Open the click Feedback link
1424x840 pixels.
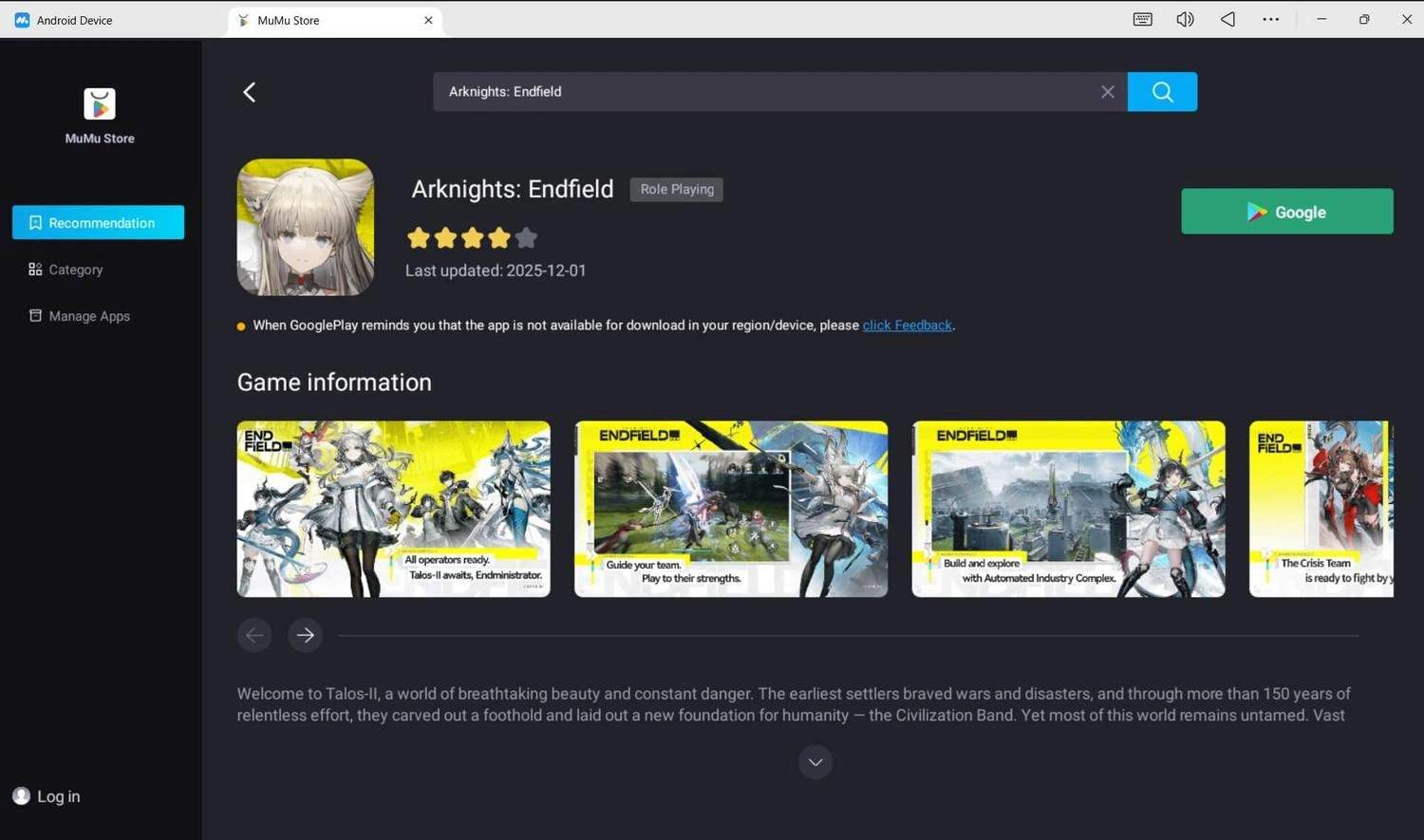coord(907,325)
